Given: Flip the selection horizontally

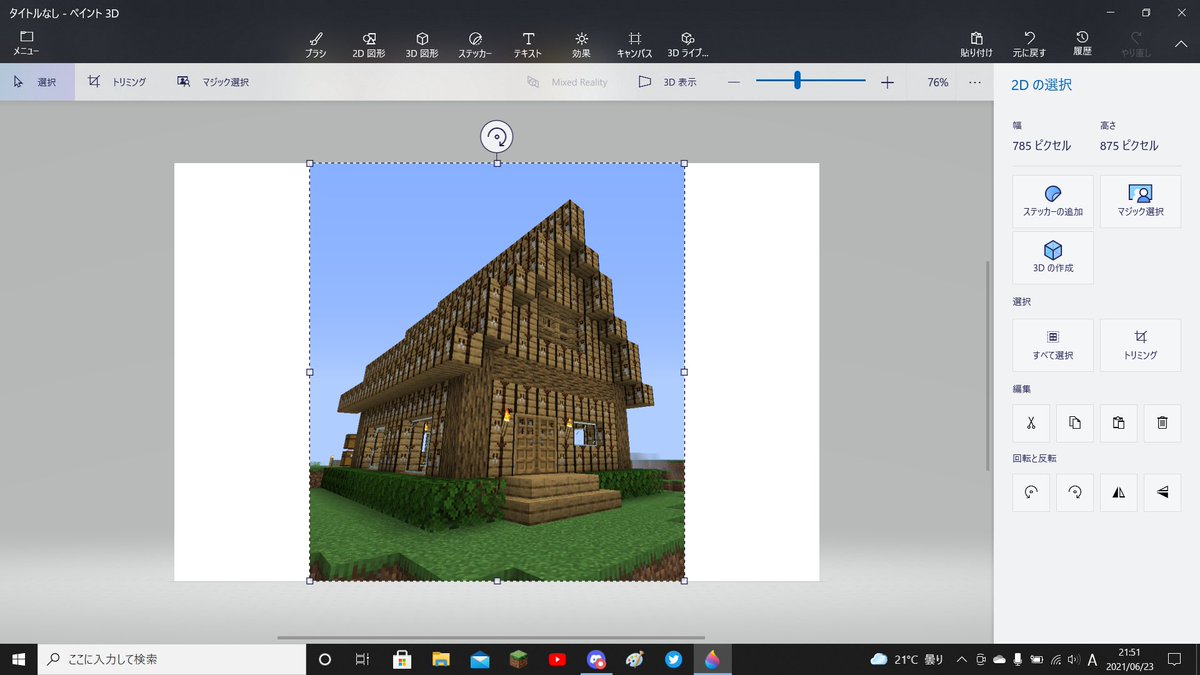Looking at the screenshot, I should coord(1119,492).
